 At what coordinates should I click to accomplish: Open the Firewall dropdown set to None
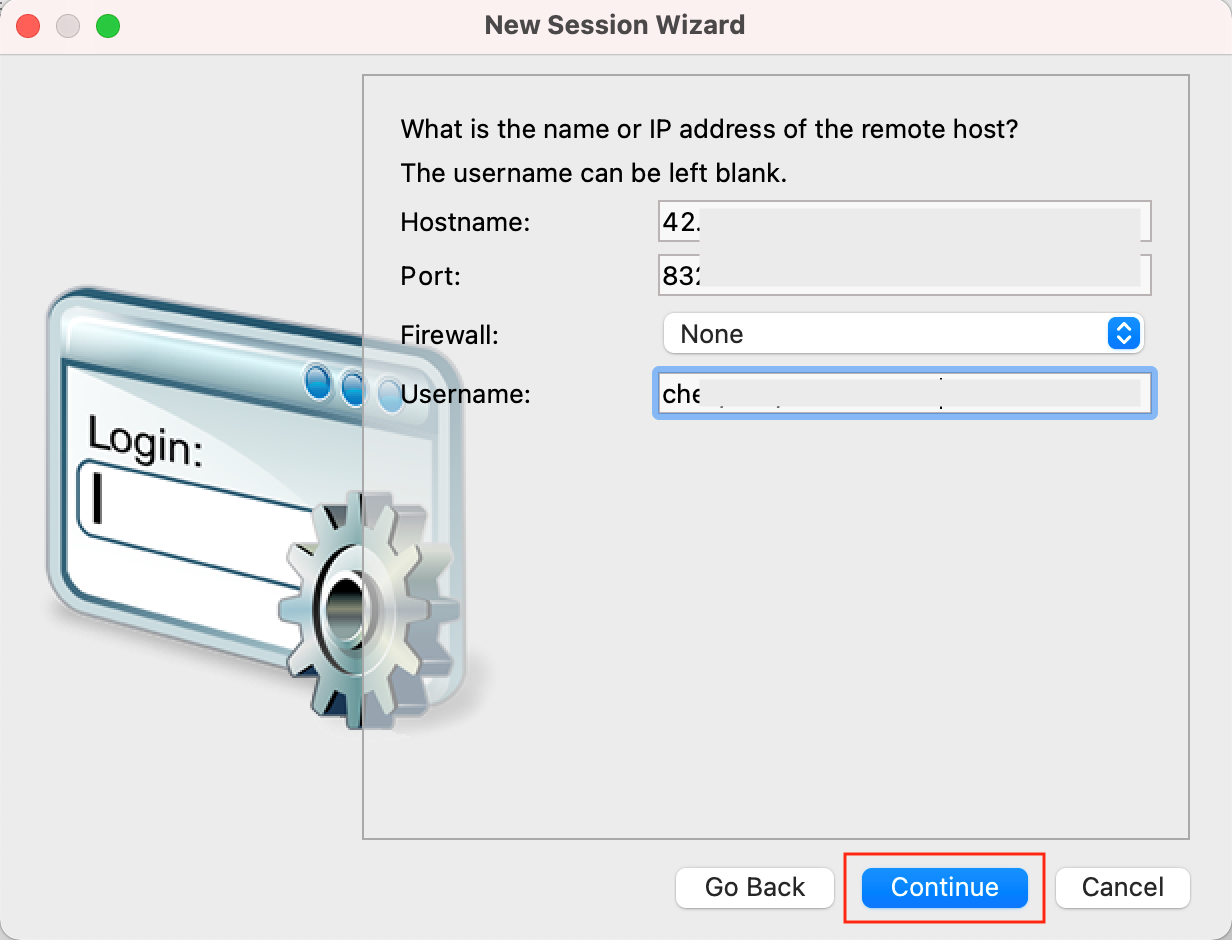click(x=904, y=334)
